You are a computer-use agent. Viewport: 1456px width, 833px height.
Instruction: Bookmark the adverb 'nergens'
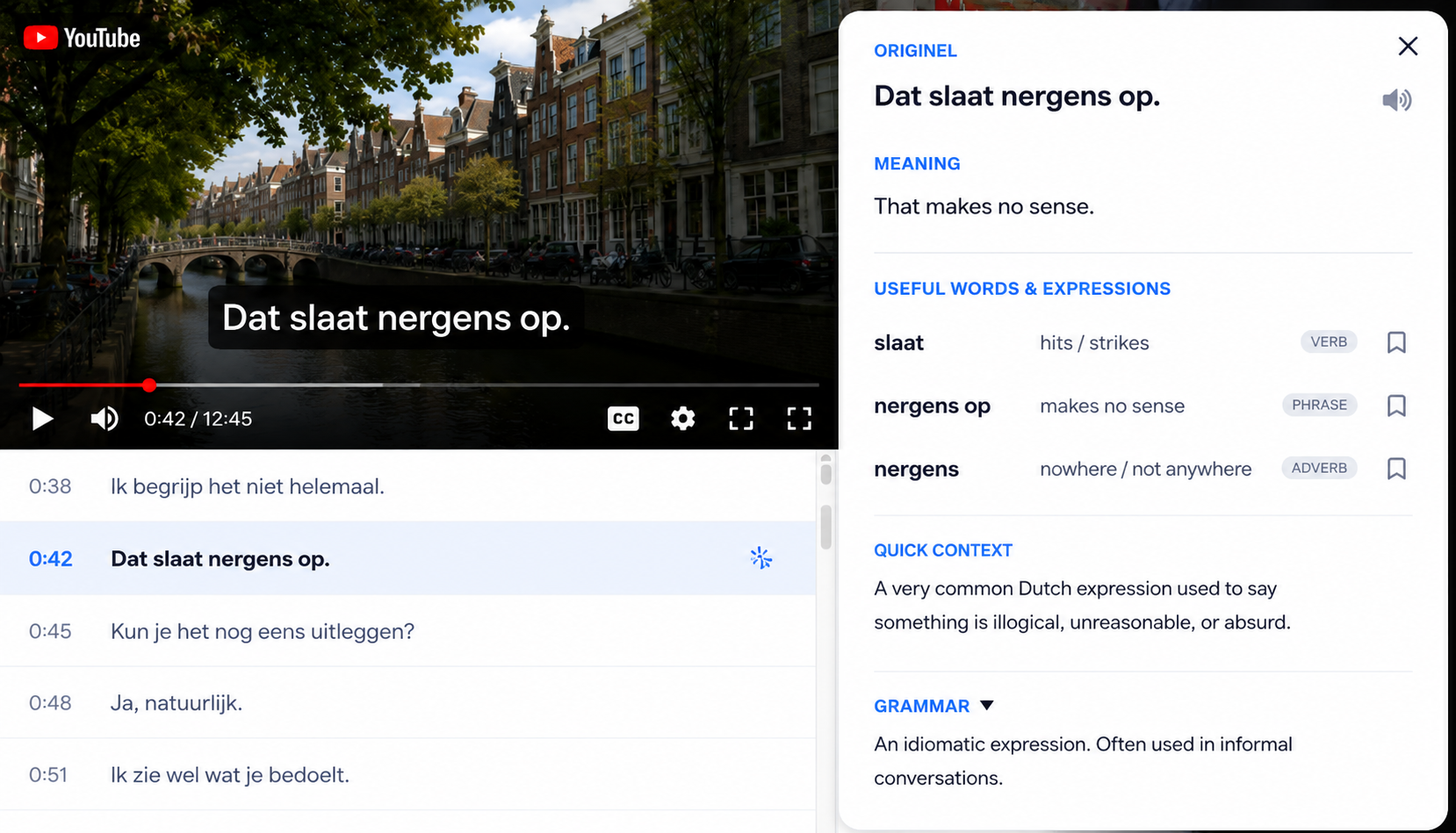tap(1396, 469)
